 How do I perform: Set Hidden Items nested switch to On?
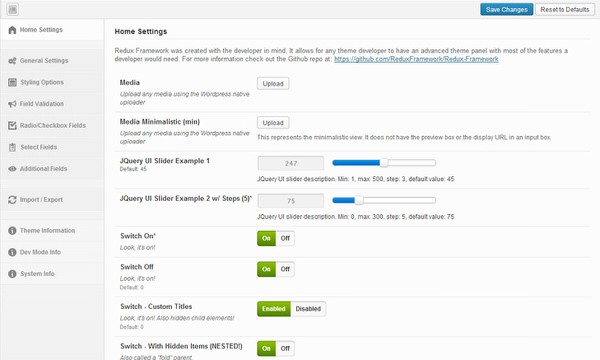266,349
